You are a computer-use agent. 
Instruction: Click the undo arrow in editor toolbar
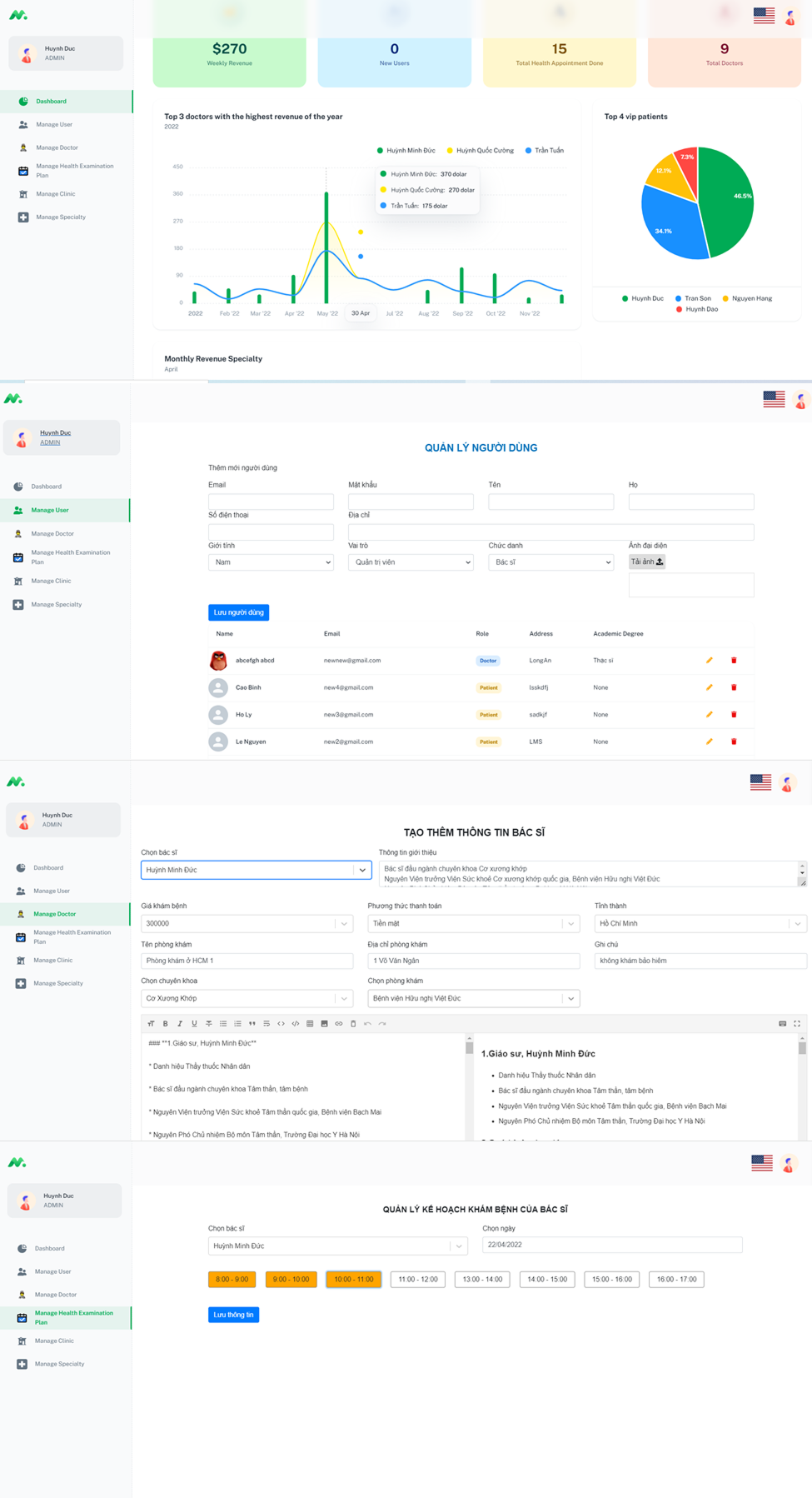(367, 1024)
